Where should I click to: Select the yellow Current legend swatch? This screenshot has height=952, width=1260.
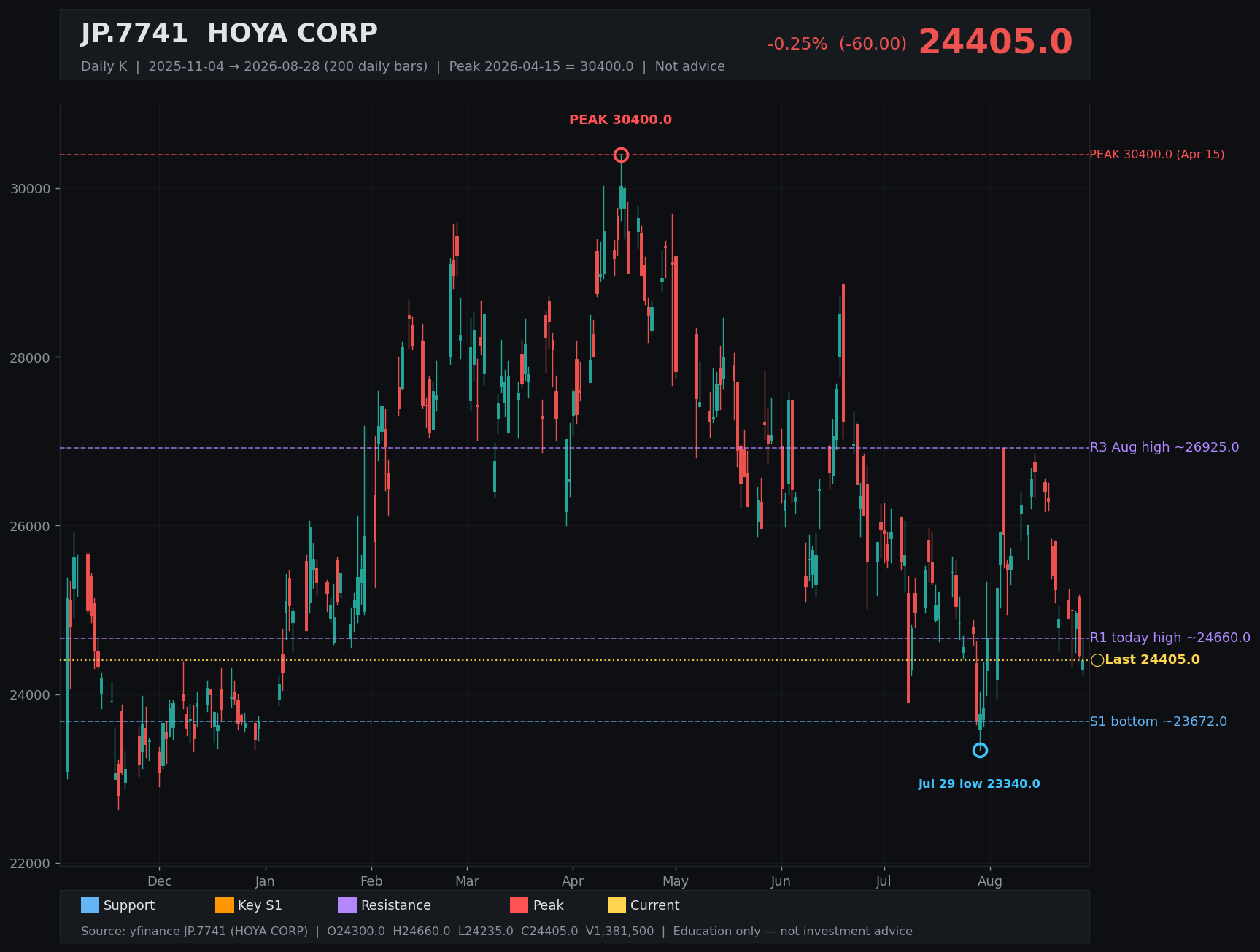[617, 905]
